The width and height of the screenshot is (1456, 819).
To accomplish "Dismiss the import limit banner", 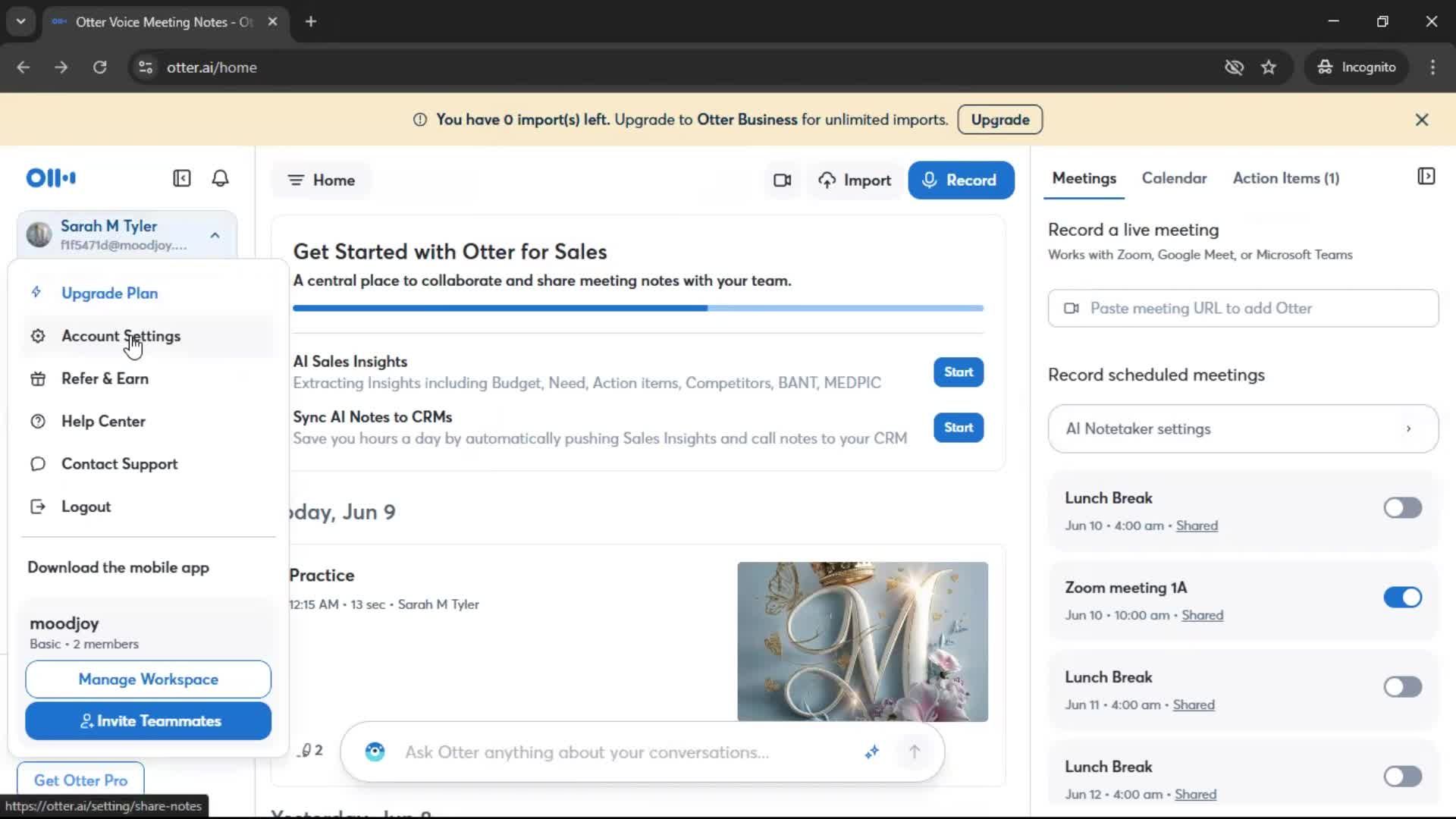I will (x=1422, y=120).
